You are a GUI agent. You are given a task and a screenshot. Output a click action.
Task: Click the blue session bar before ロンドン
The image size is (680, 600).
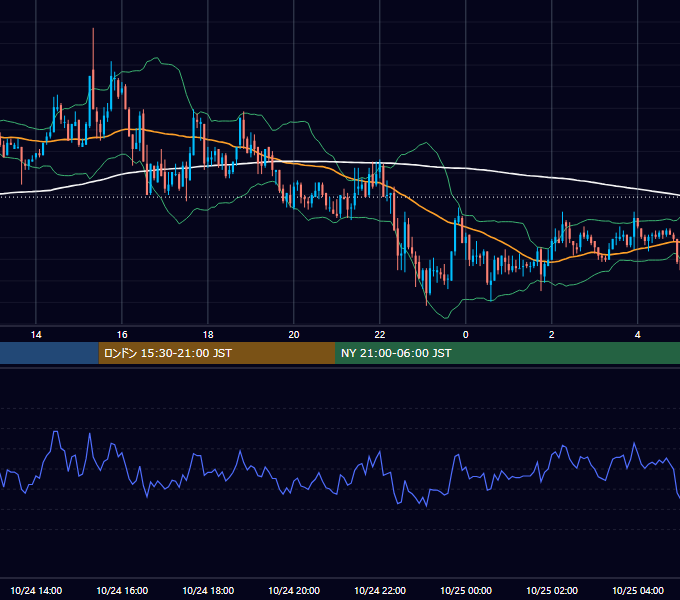[49, 353]
